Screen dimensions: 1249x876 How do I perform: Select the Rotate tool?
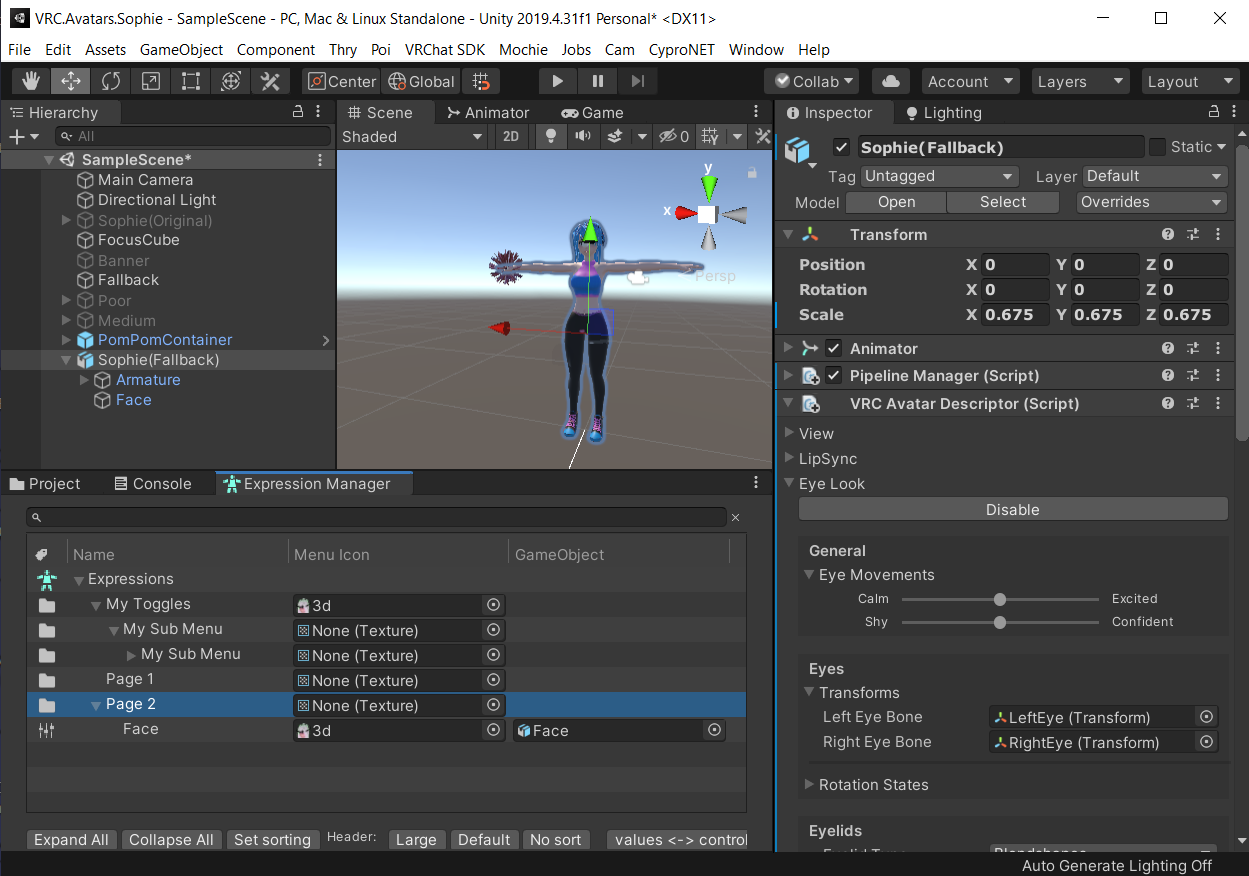(111, 81)
